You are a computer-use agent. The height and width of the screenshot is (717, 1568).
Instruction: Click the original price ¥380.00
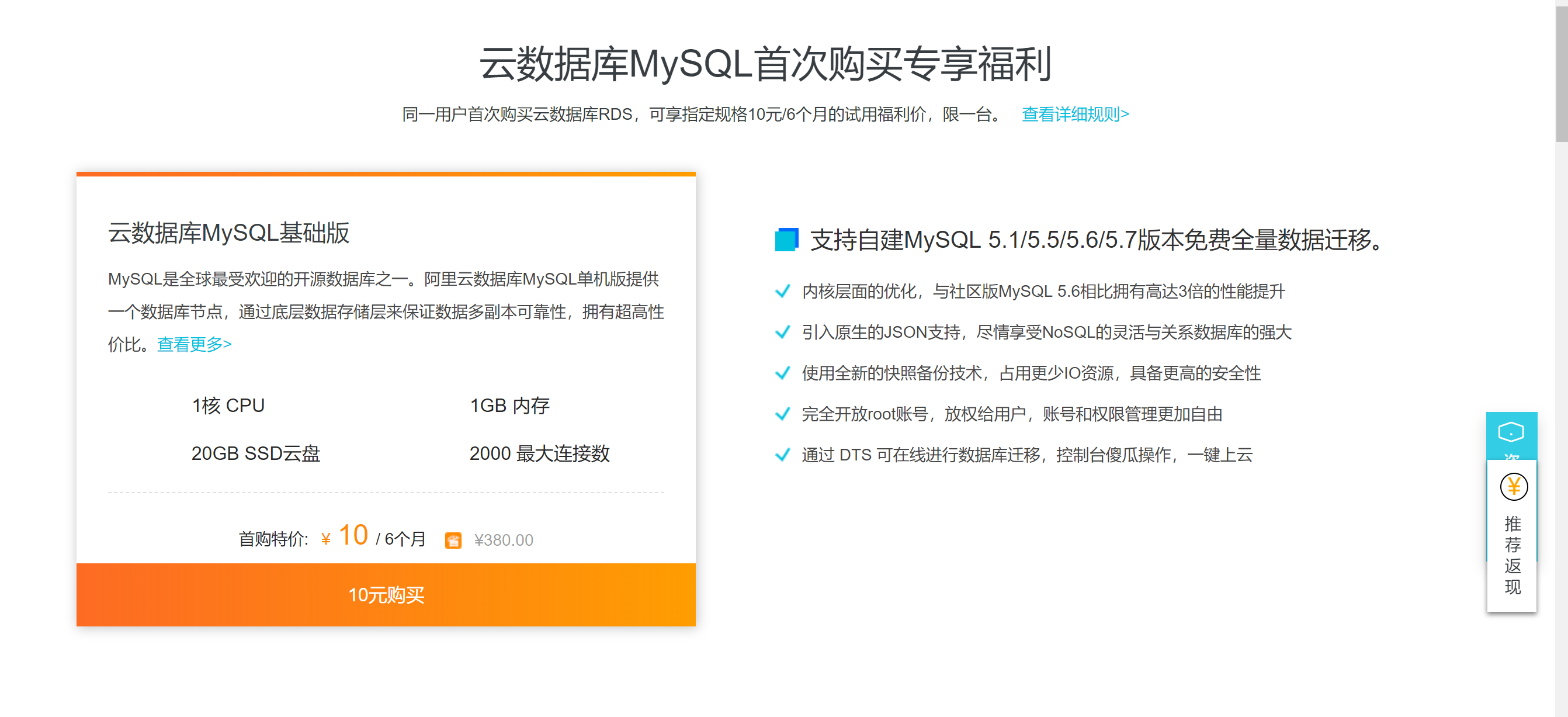click(504, 540)
